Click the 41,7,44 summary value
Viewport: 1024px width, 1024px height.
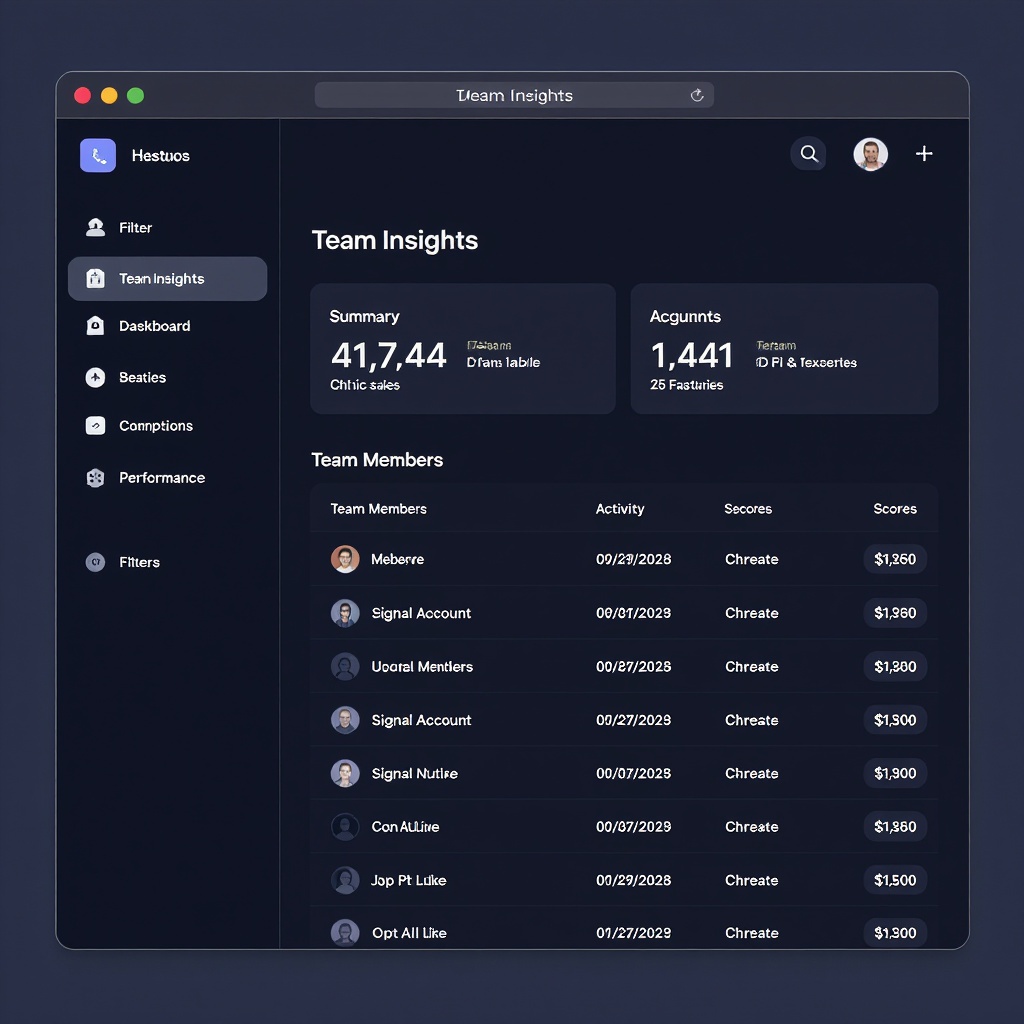point(389,356)
